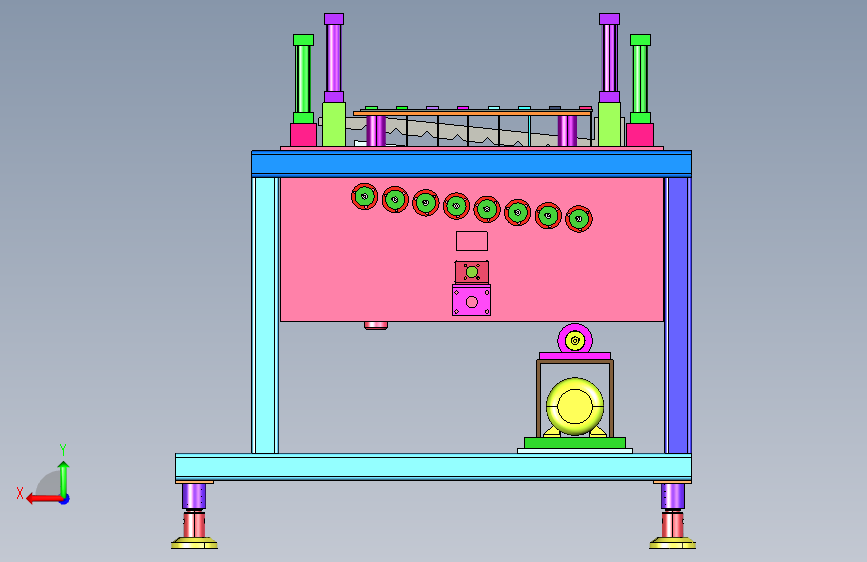Select the magenta mounting block with circular hole
The width and height of the screenshot is (867, 562).
(x=472, y=301)
